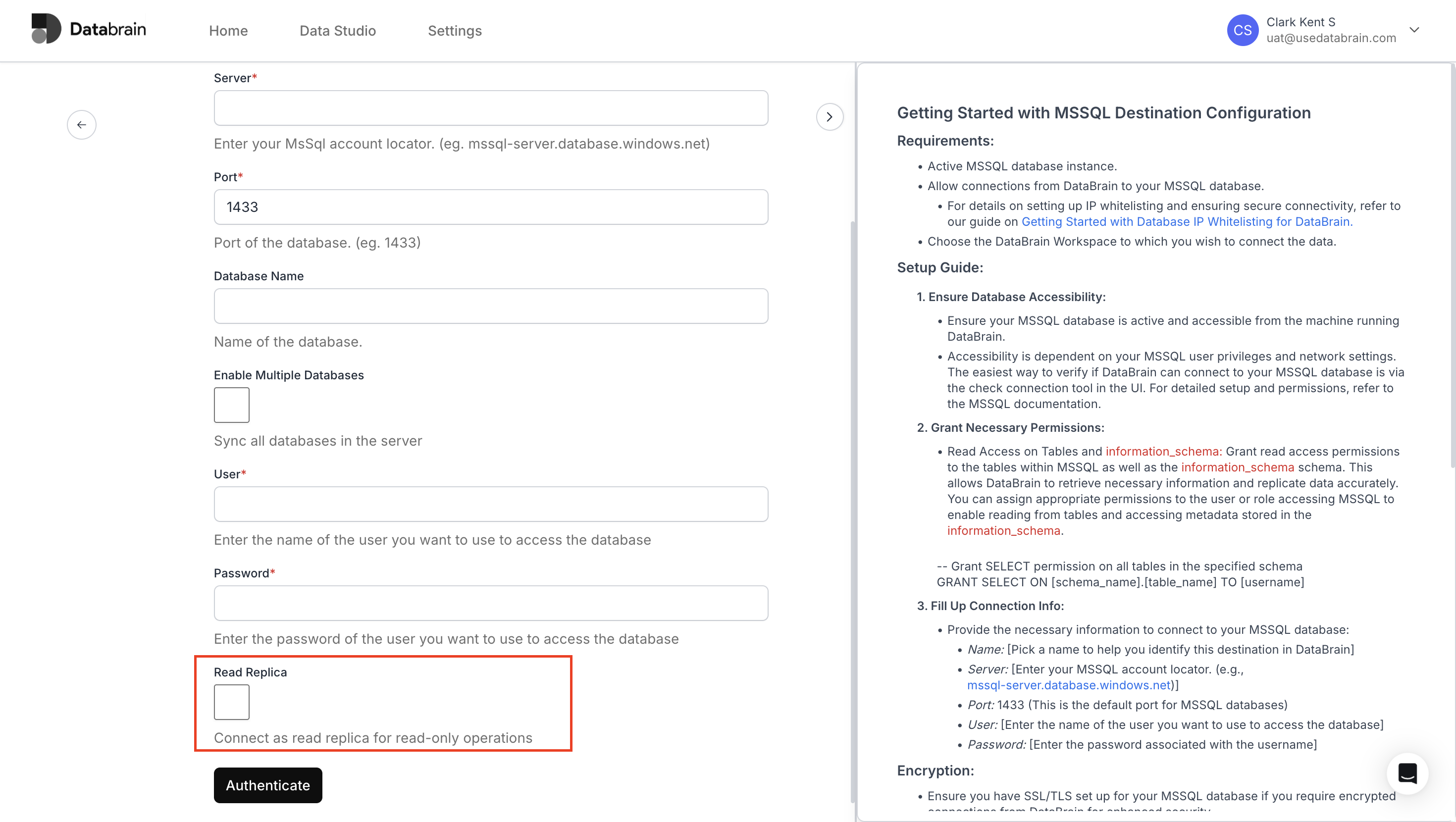Select the User input field
1456x822 pixels.
pyautogui.click(x=491, y=504)
